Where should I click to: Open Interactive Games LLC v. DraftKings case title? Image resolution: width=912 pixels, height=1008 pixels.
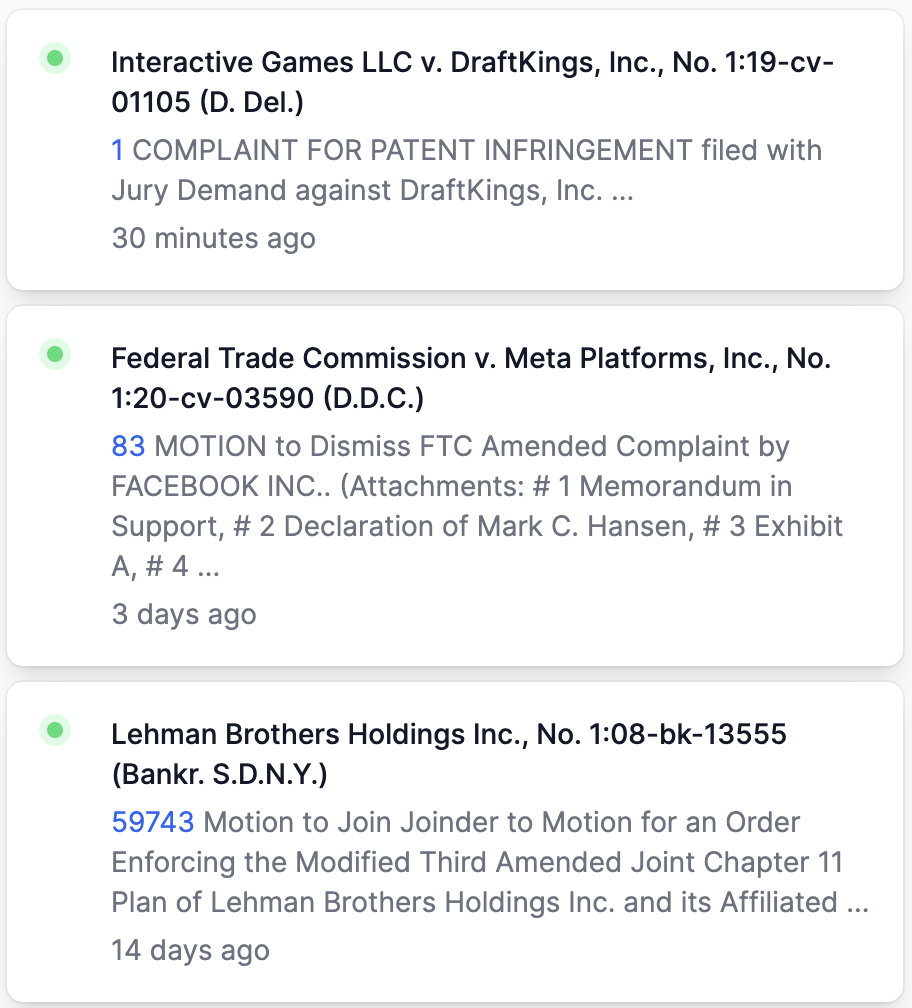[x=472, y=82]
